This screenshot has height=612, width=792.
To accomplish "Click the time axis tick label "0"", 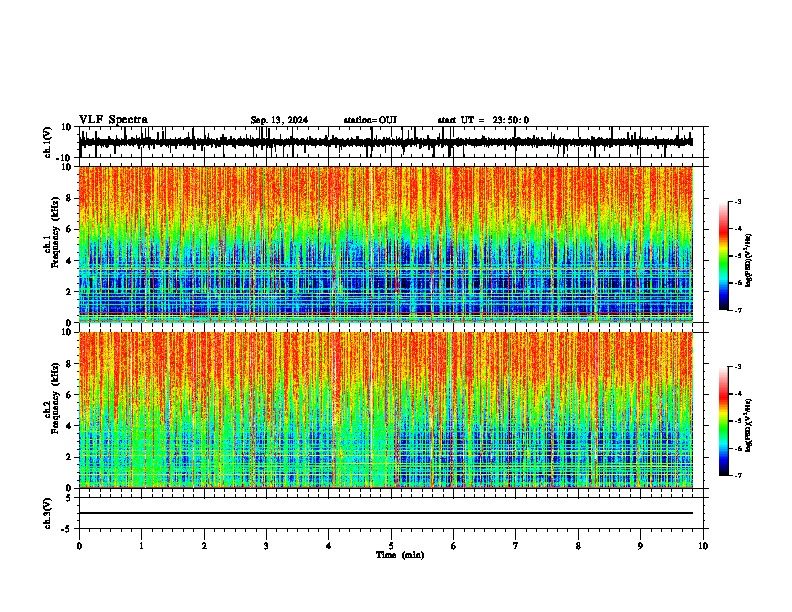I will pos(79,546).
